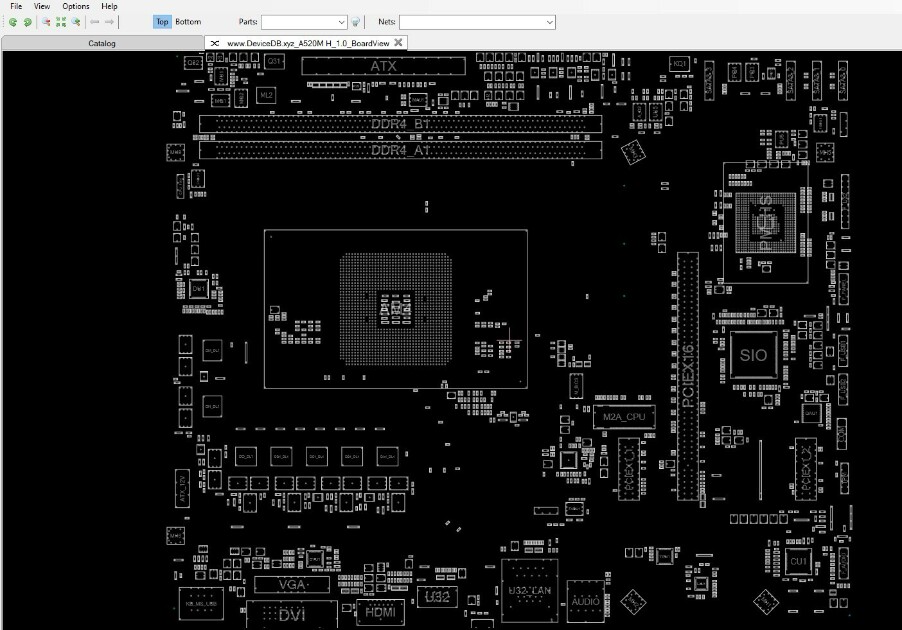
Task: Click the green fit-to-window icon
Action: coord(61,22)
